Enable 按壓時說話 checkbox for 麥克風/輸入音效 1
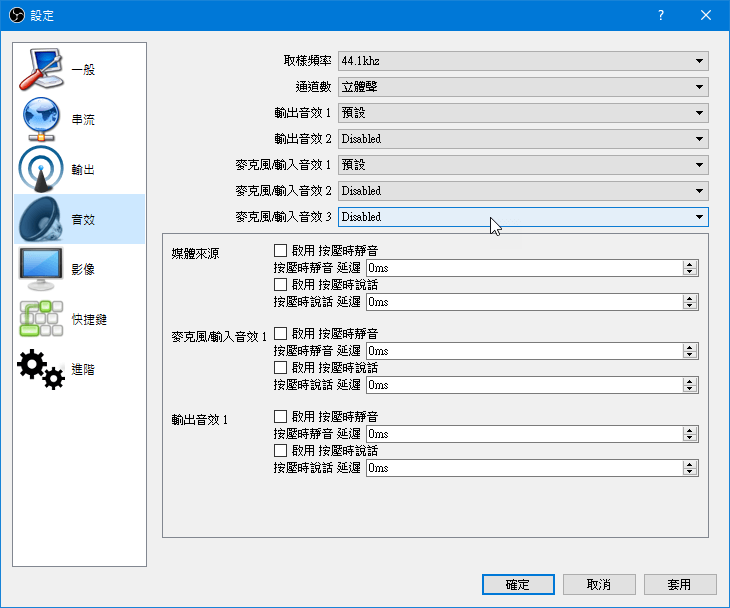The image size is (730, 608). [281, 368]
